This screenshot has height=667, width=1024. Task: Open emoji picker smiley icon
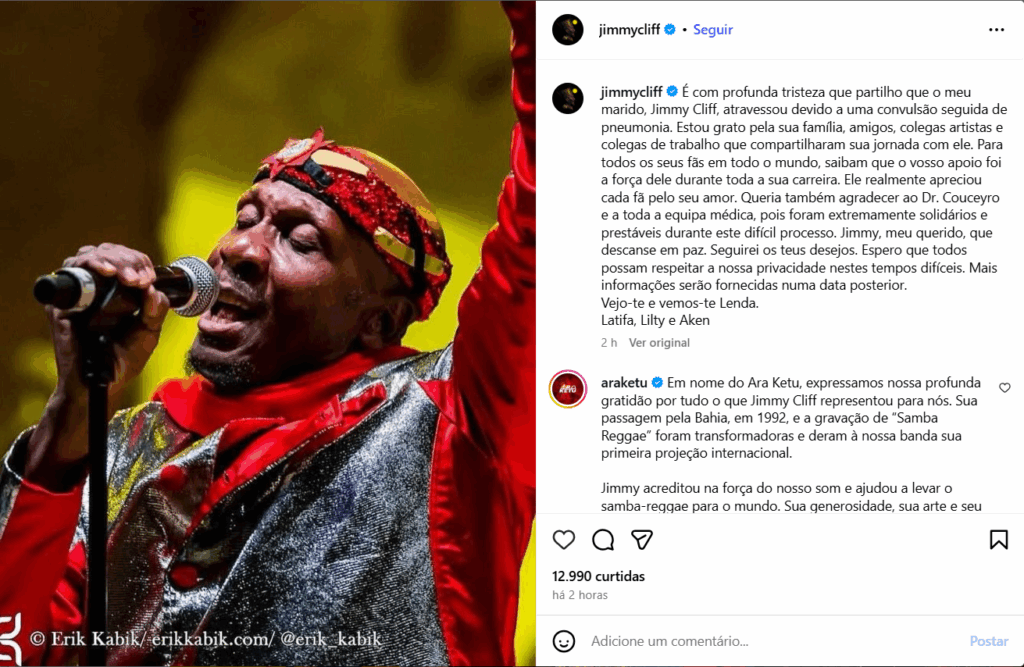tap(564, 641)
